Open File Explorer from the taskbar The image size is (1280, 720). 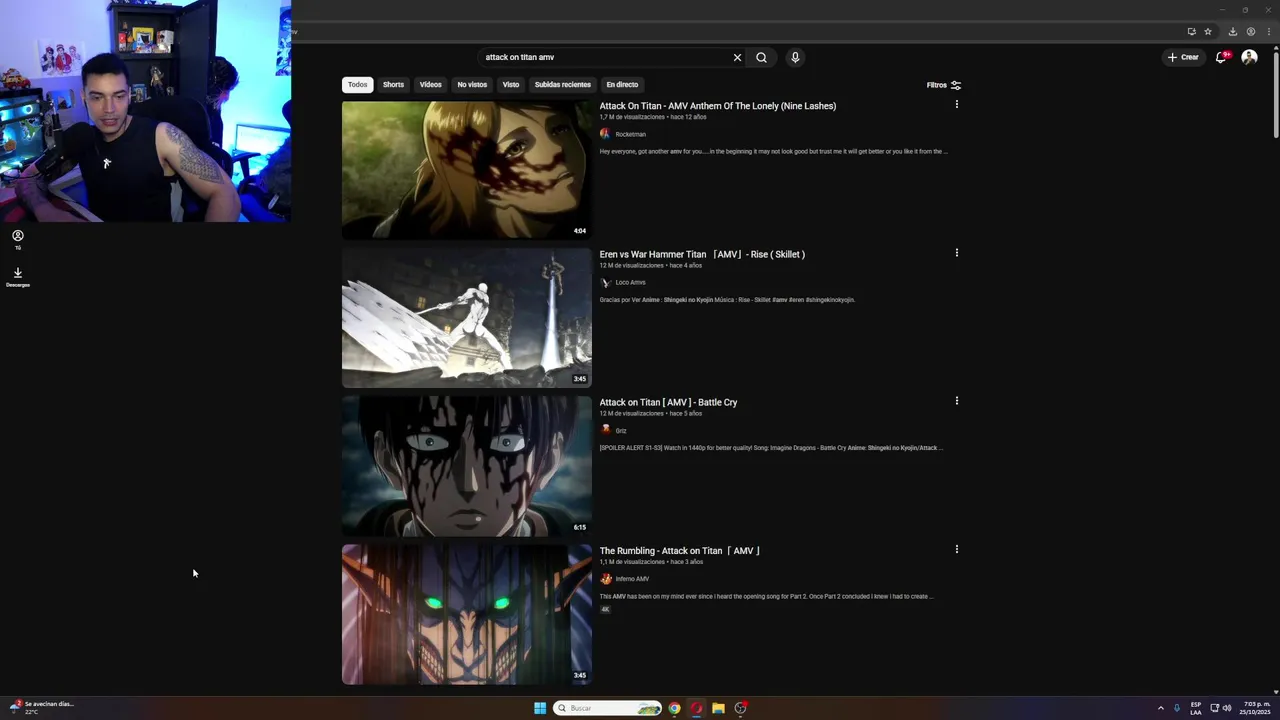[718, 708]
